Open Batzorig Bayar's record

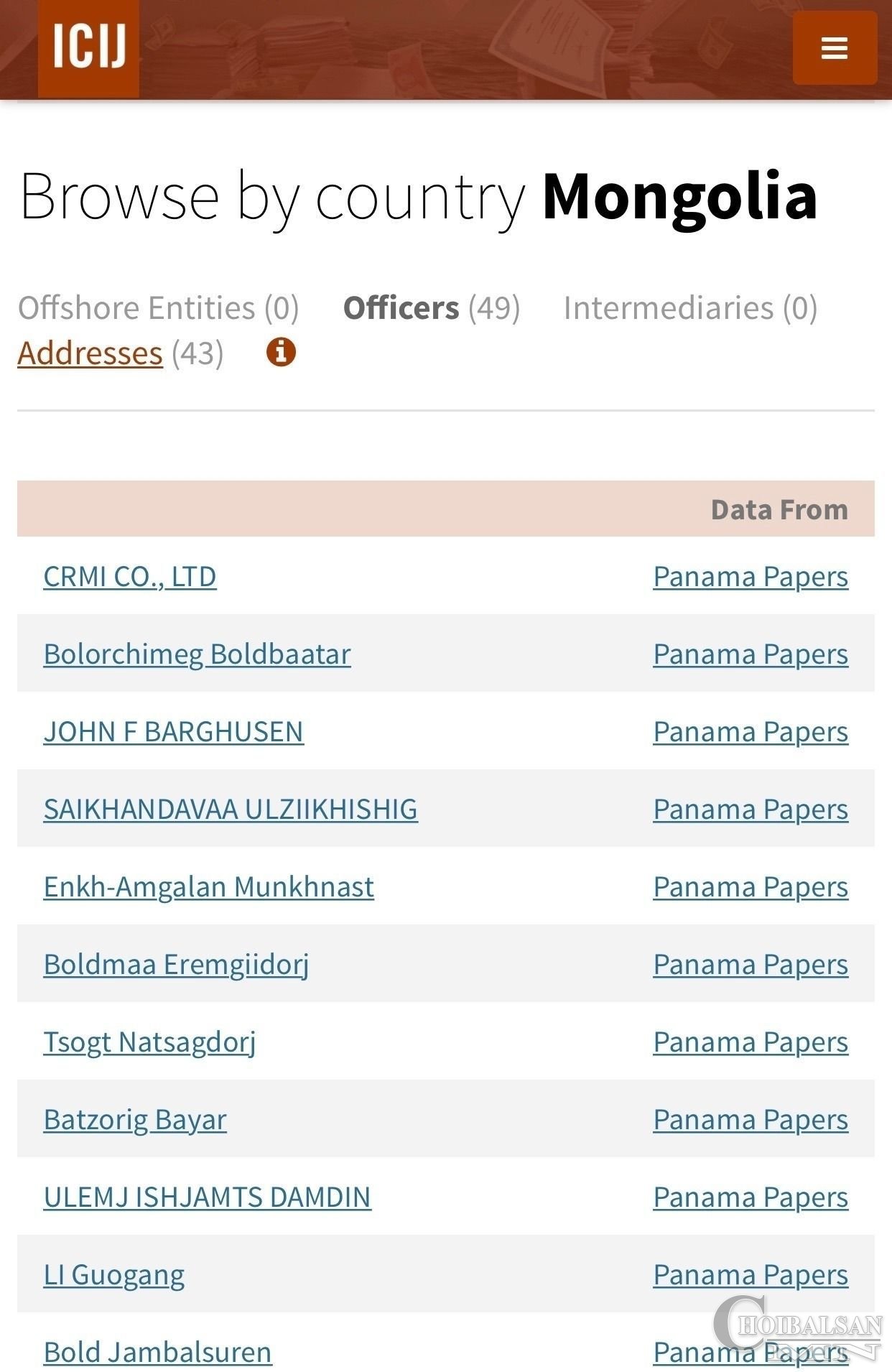coord(135,1119)
